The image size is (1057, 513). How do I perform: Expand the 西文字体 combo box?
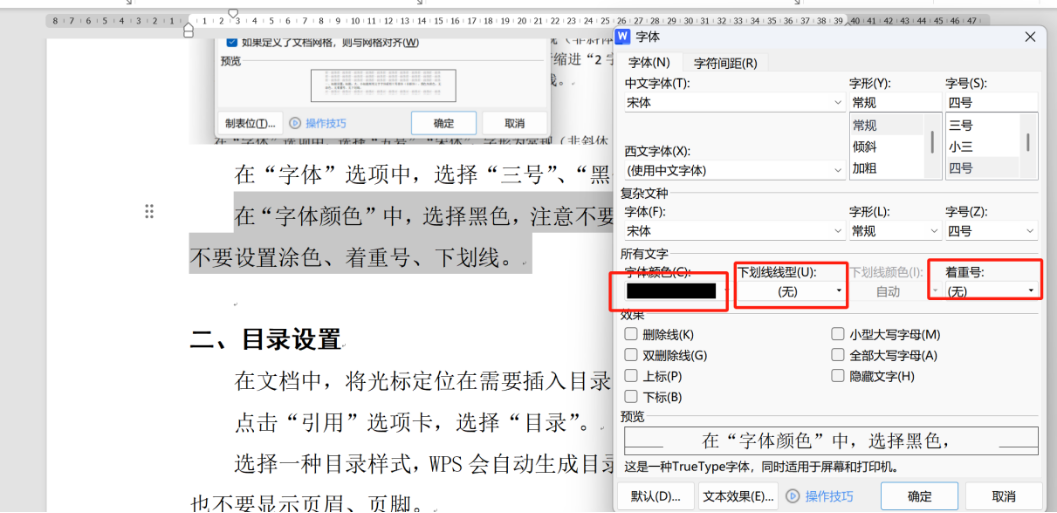837,171
